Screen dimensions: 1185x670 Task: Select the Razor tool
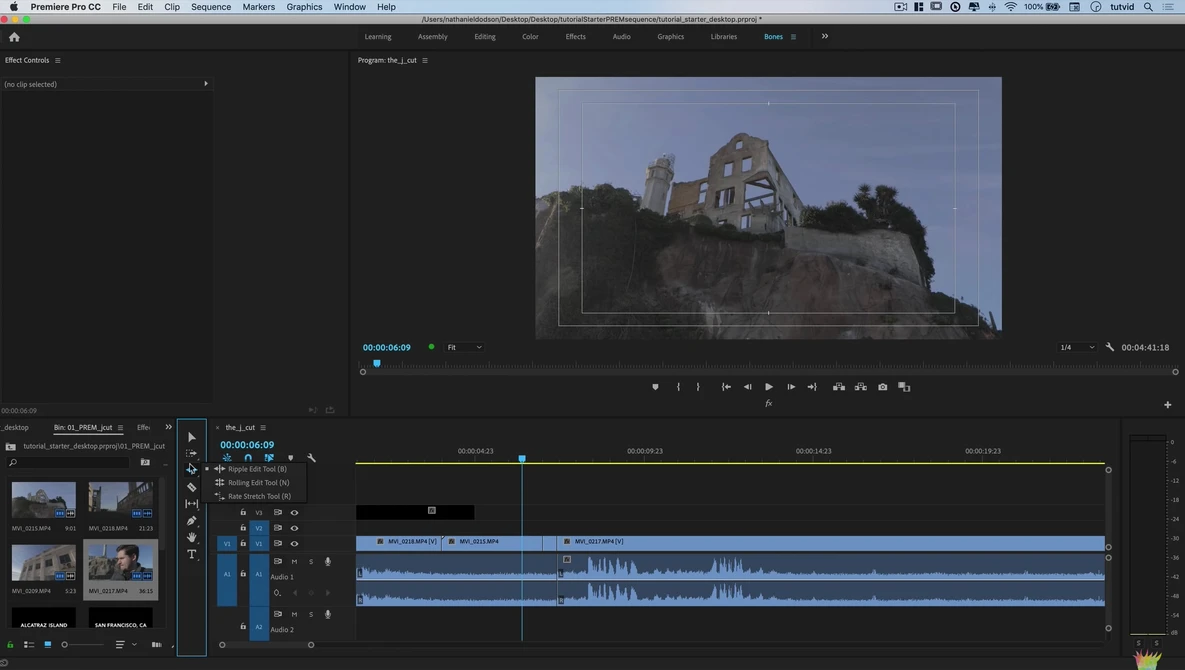point(191,487)
